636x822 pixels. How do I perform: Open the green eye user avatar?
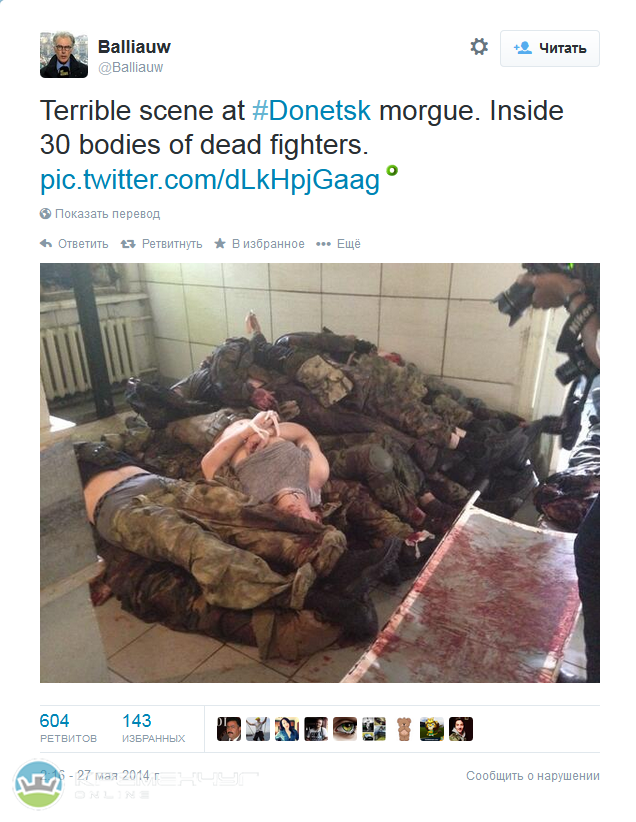pos(345,729)
